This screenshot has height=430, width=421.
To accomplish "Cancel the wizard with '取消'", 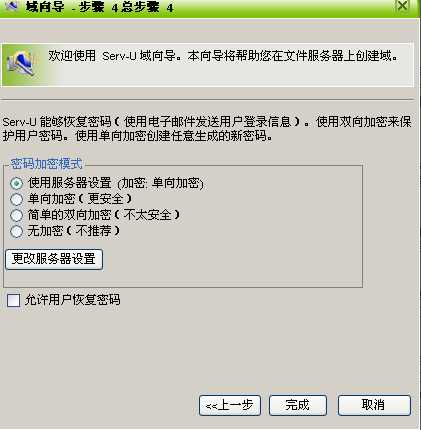I will pos(374,405).
